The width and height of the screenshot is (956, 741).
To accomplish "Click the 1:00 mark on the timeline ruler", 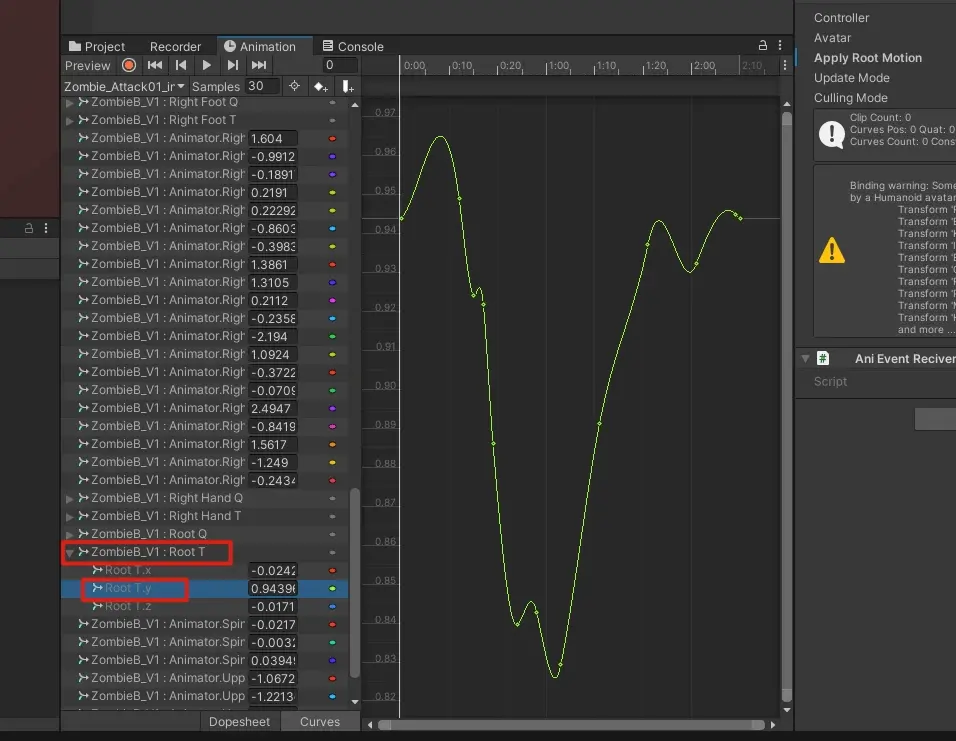I will 557,65.
